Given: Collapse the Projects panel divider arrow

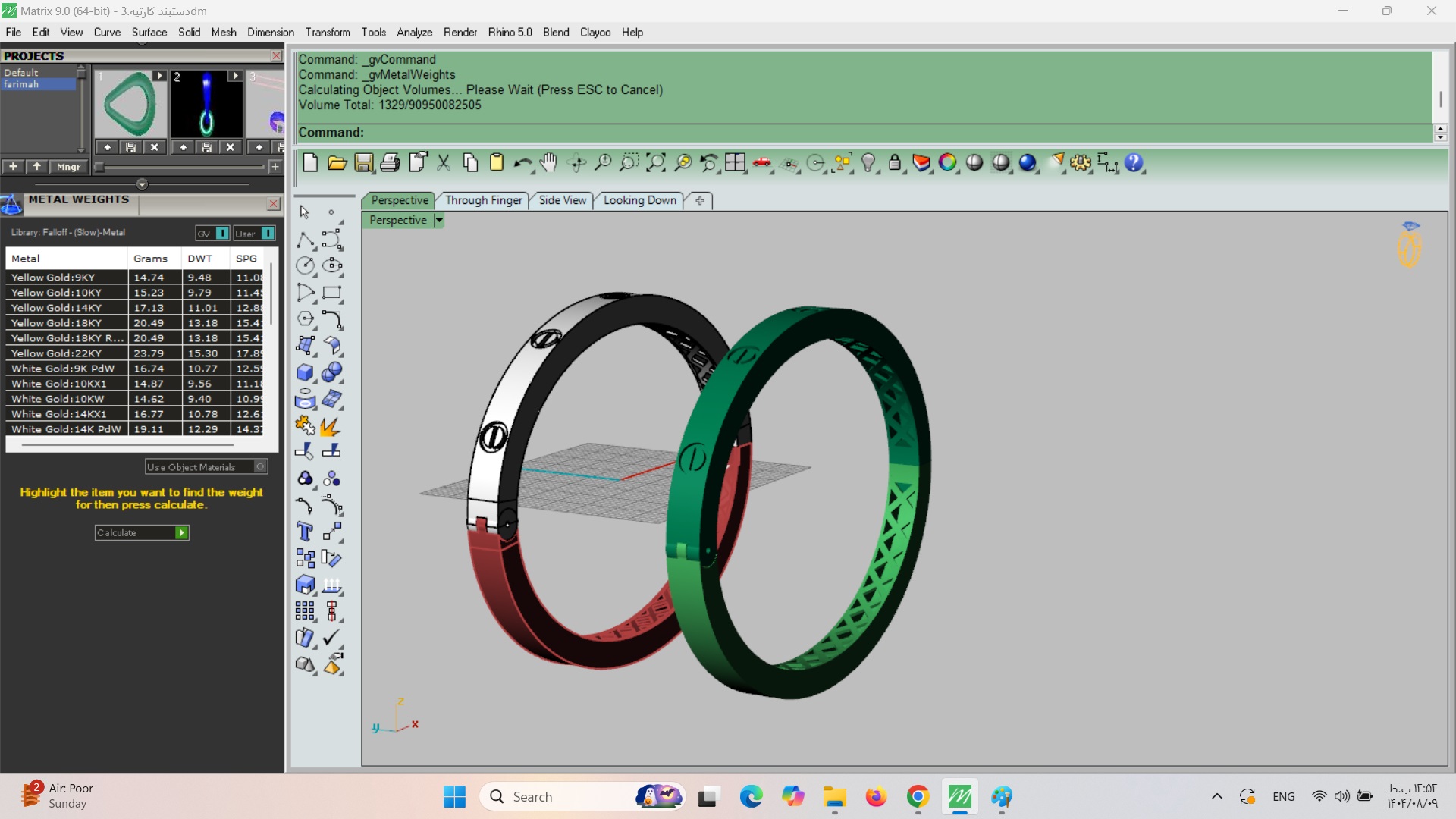Looking at the screenshot, I should pos(142,184).
